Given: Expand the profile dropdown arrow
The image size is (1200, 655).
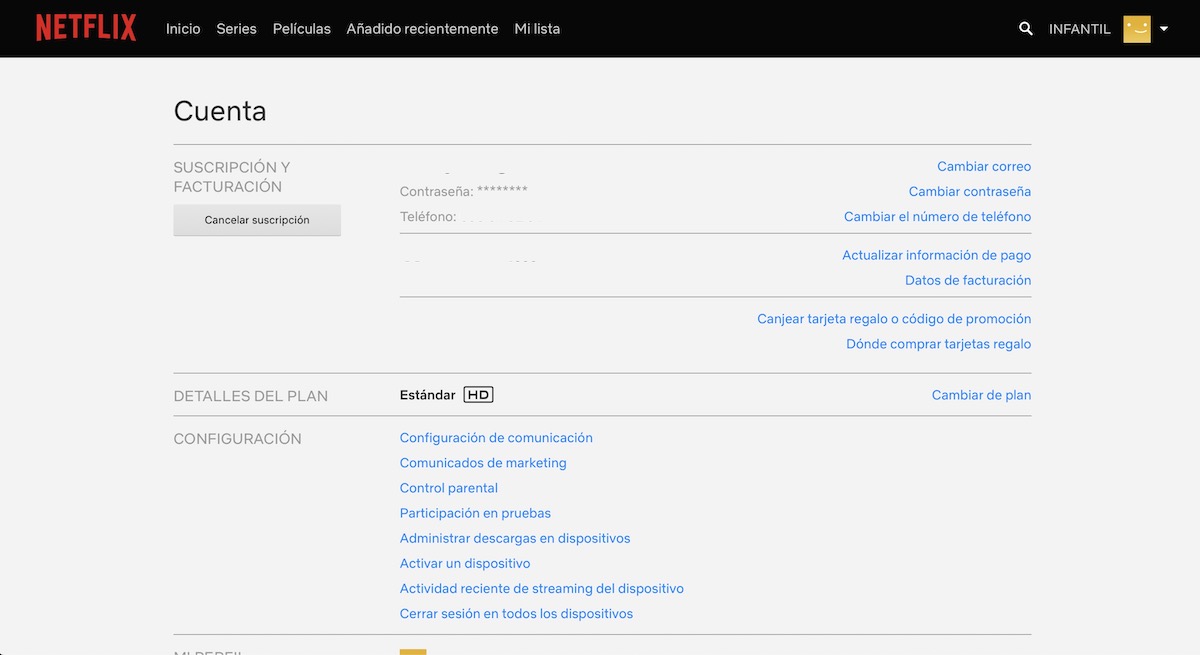Looking at the screenshot, I should click(1164, 29).
